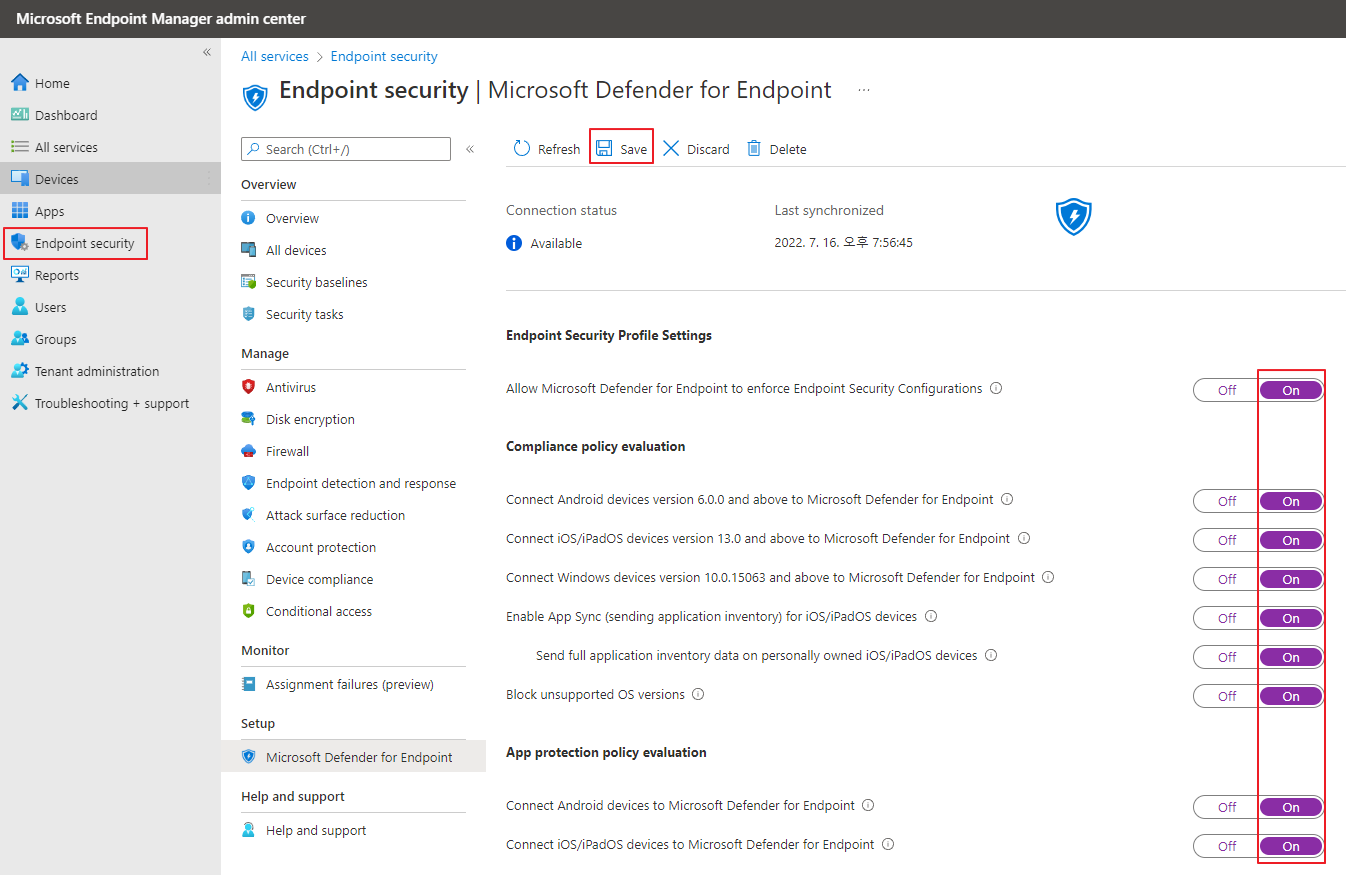Click info icon beside Enable App Sync setting
Image resolution: width=1346 pixels, height=875 pixels.
coord(930,616)
